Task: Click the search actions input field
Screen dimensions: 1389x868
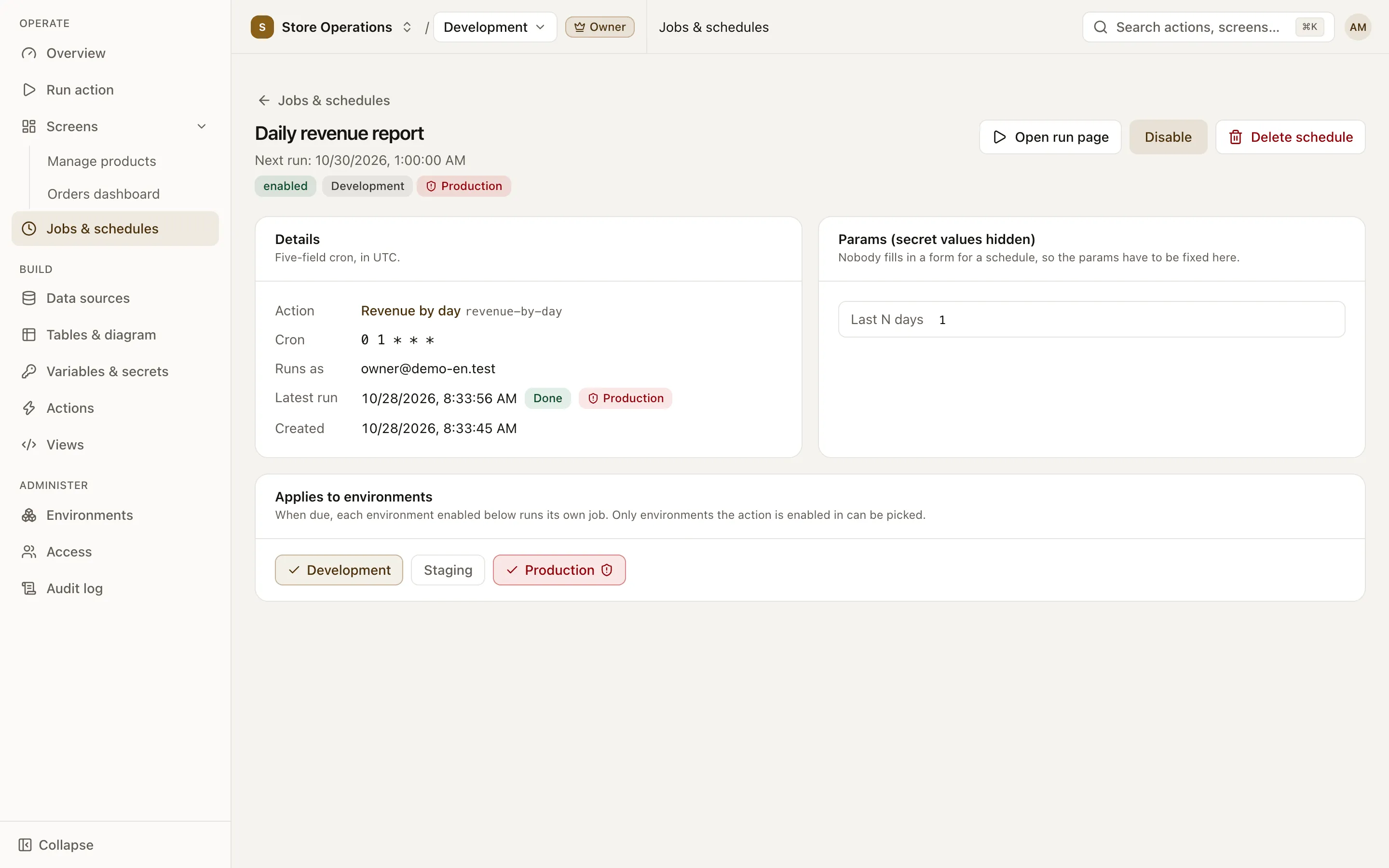Action: click(x=1208, y=27)
